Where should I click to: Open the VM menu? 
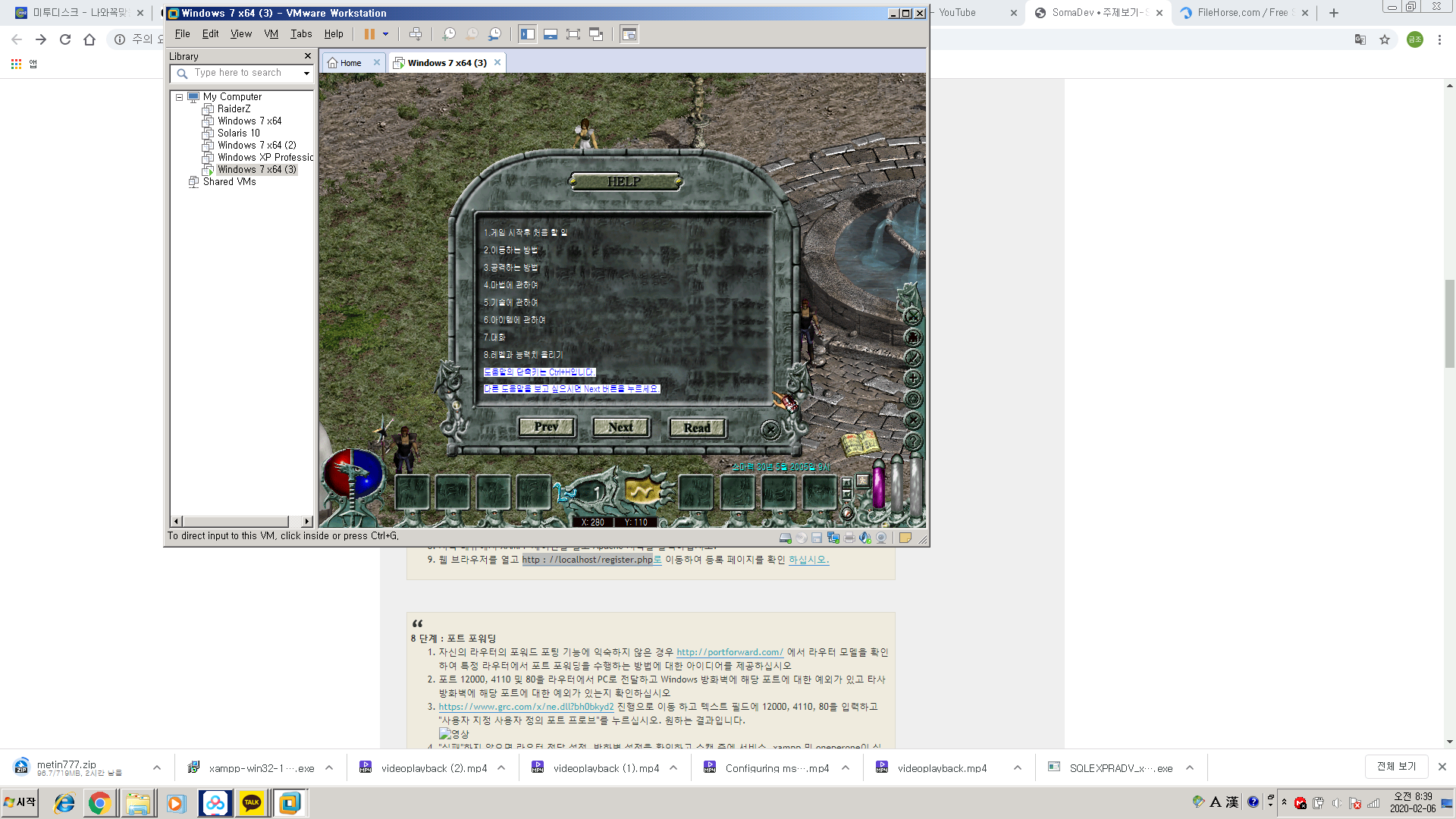[271, 33]
